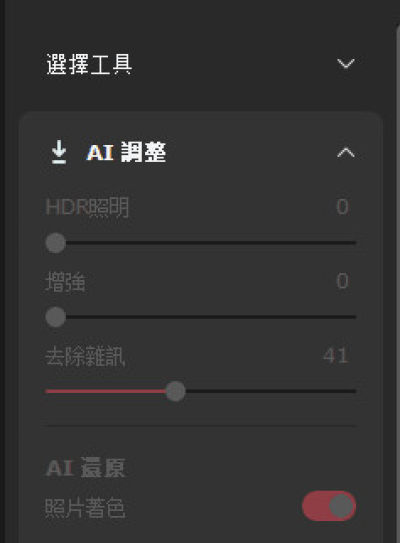Screen dimensions: 400x543
Task: Click the AI 還原 section heading
Action: (x=85, y=468)
